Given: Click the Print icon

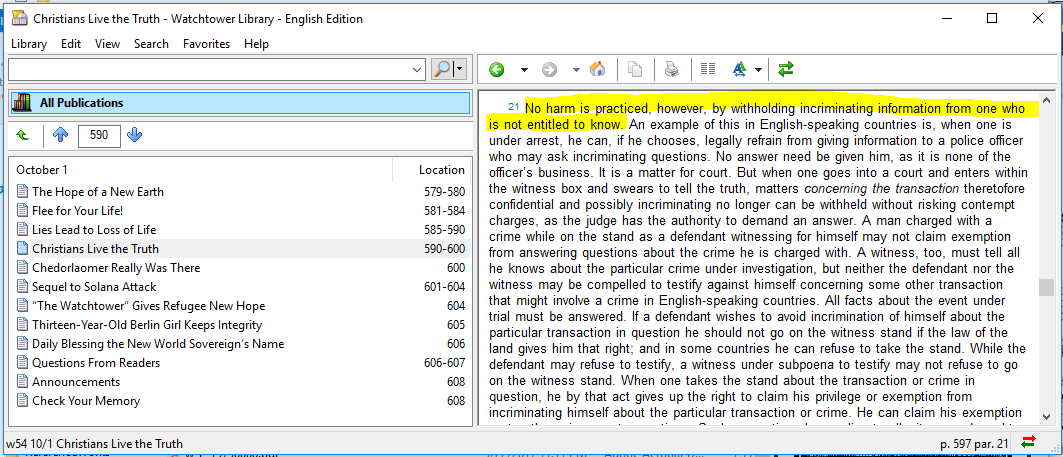Looking at the screenshot, I should point(672,69).
